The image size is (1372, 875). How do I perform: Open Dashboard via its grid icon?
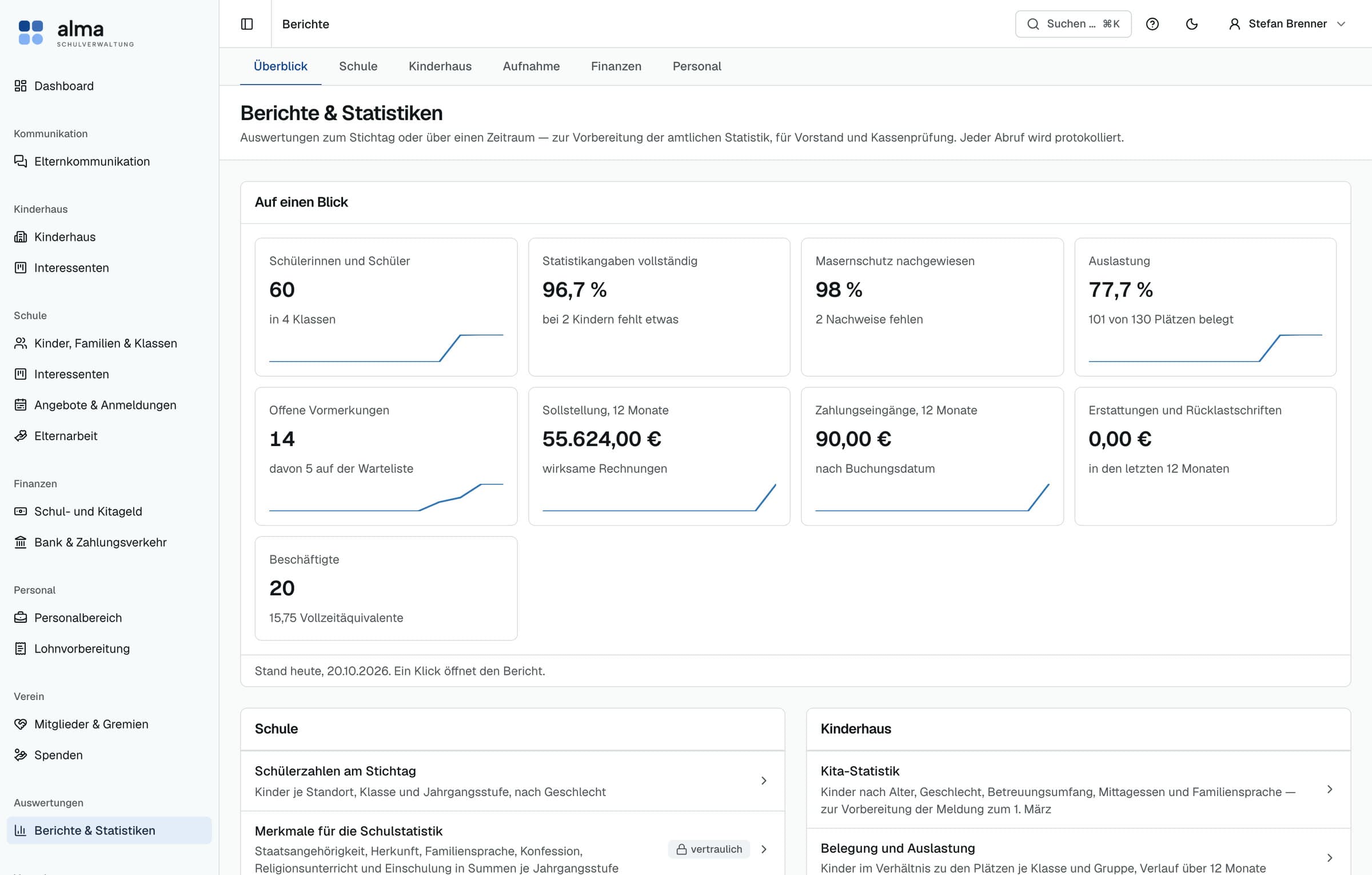coord(21,86)
